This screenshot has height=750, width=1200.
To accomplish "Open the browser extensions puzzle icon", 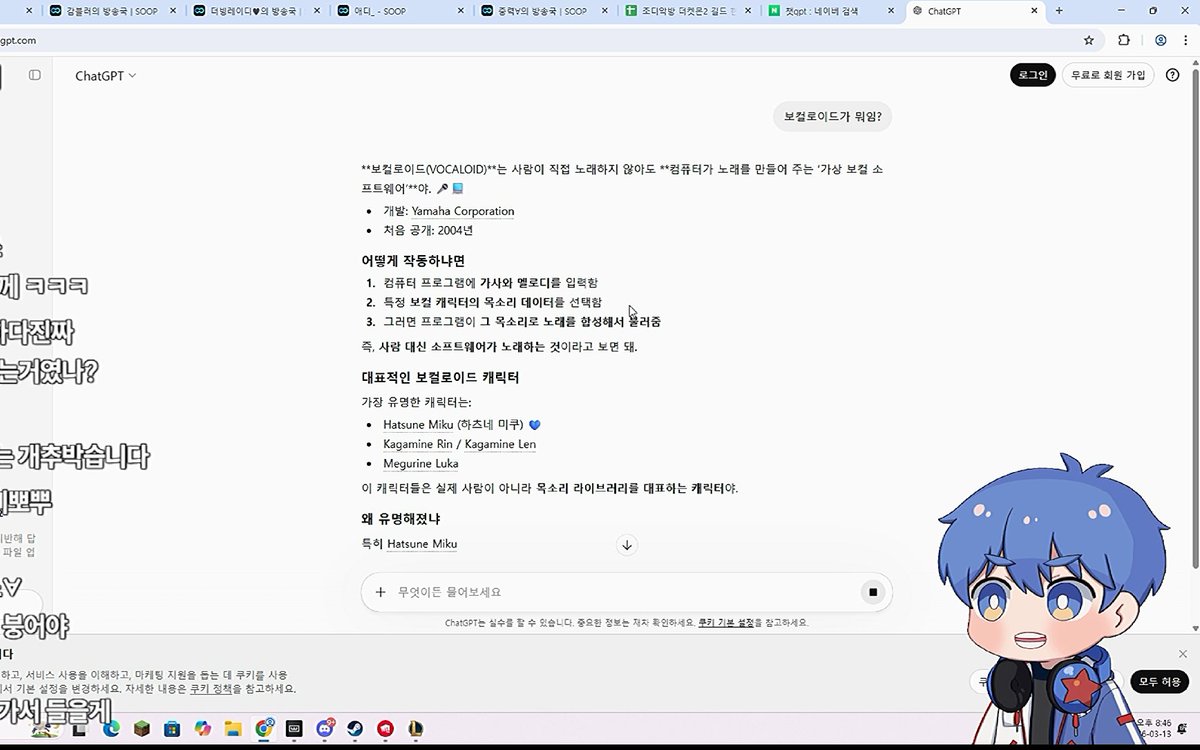I will (1124, 40).
